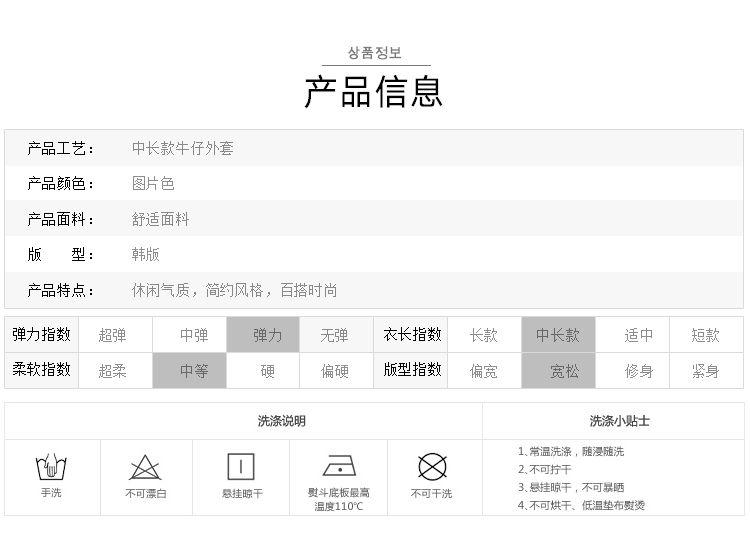Click the 产品信息 main title
This screenshot has height=541, width=750.
[374, 91]
